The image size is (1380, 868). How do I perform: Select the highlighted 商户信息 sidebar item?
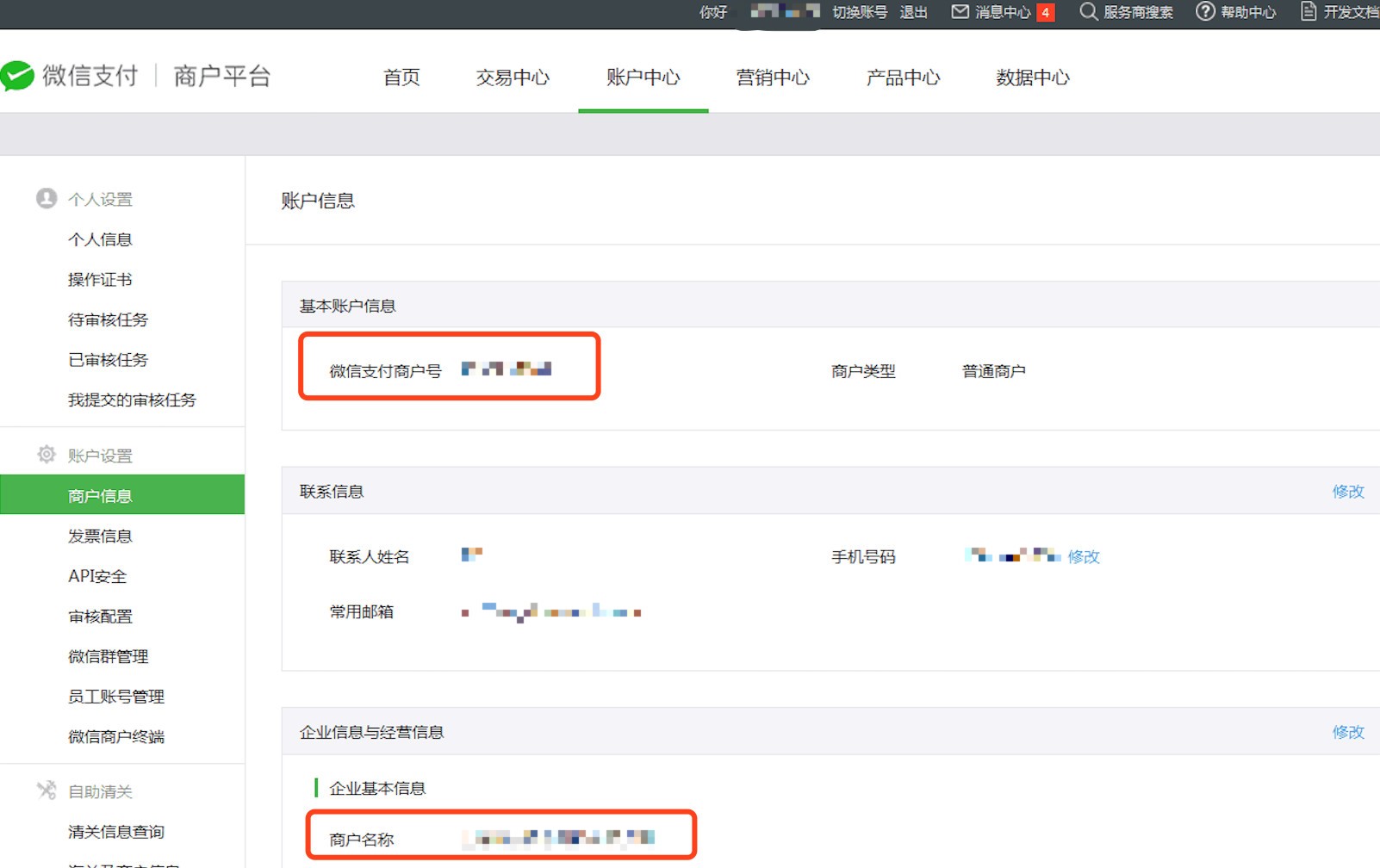[122, 495]
